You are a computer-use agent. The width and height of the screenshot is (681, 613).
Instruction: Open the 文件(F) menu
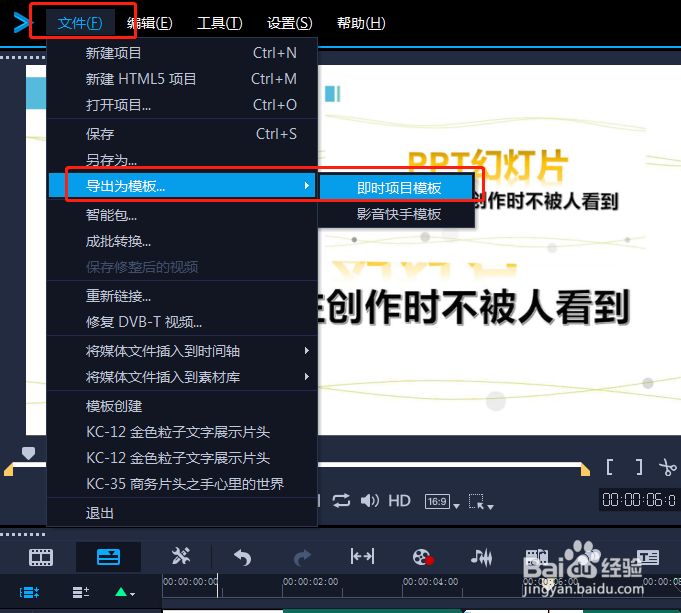(x=80, y=23)
